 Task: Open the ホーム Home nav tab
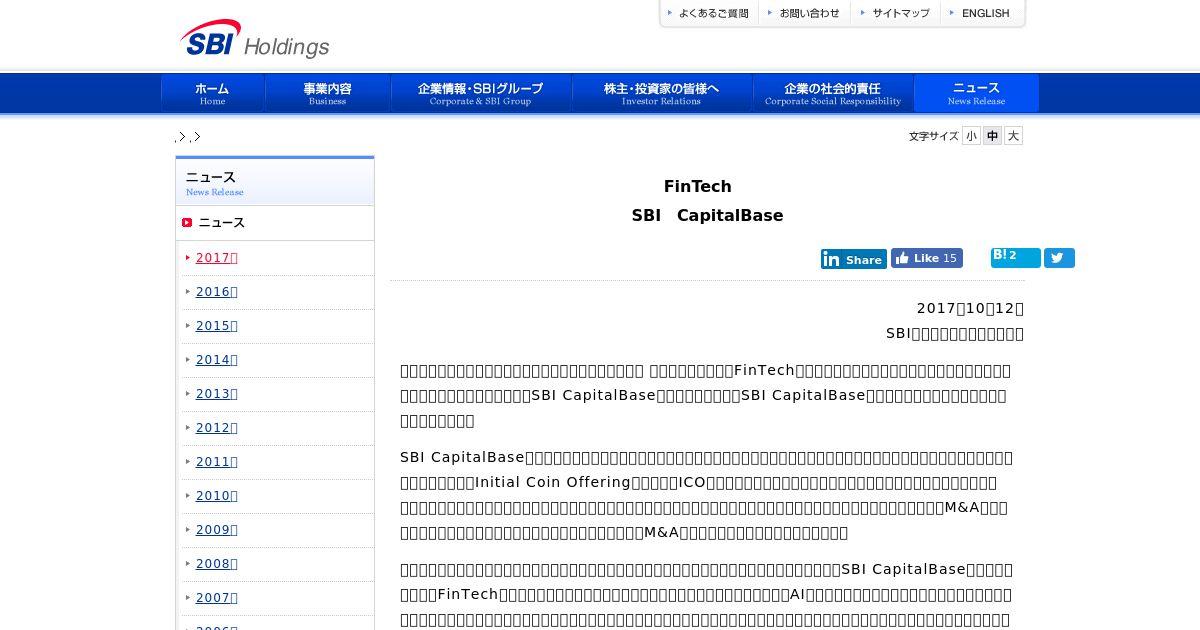[x=212, y=93]
